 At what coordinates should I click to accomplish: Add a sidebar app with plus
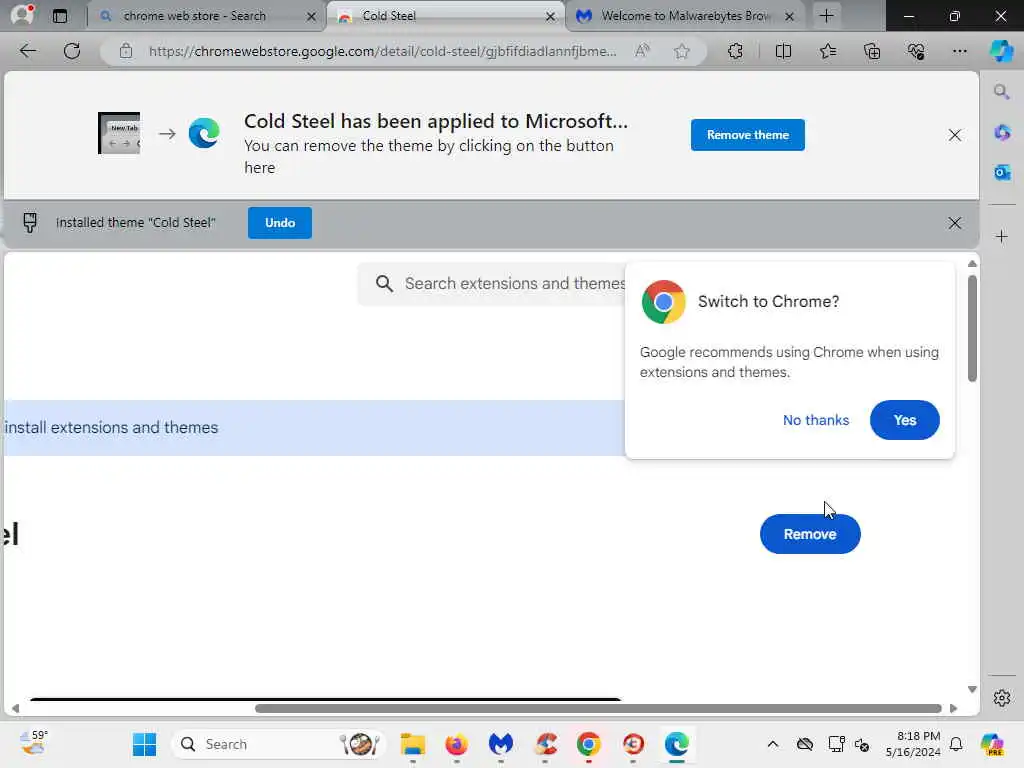click(1002, 236)
